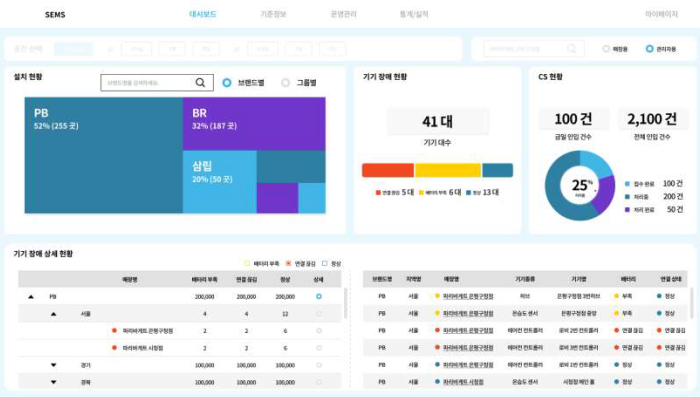Click the red status dot for 파리바게트 시청점
This screenshot has width=700, height=397.
[114, 347]
